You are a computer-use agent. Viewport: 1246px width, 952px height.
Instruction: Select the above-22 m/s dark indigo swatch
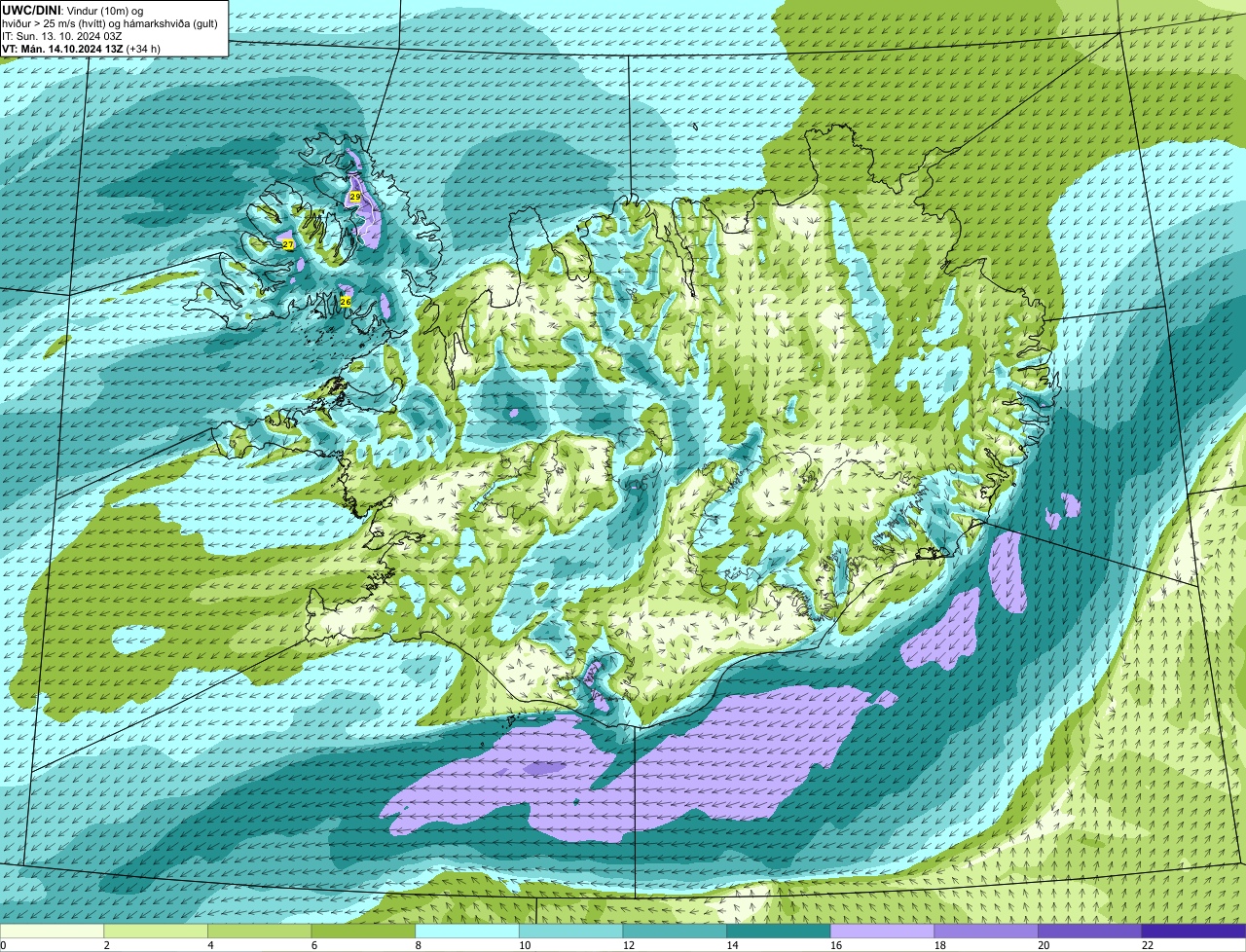tap(1192, 932)
